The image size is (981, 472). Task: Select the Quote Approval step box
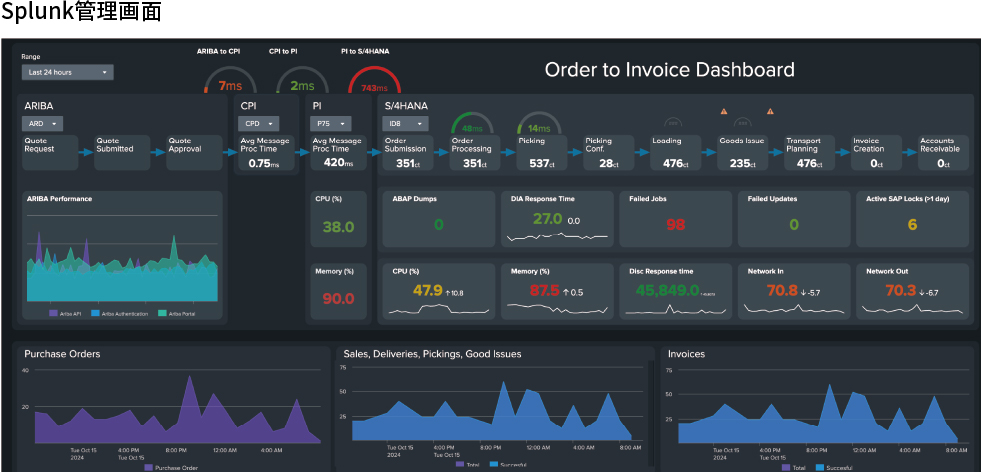pos(194,152)
